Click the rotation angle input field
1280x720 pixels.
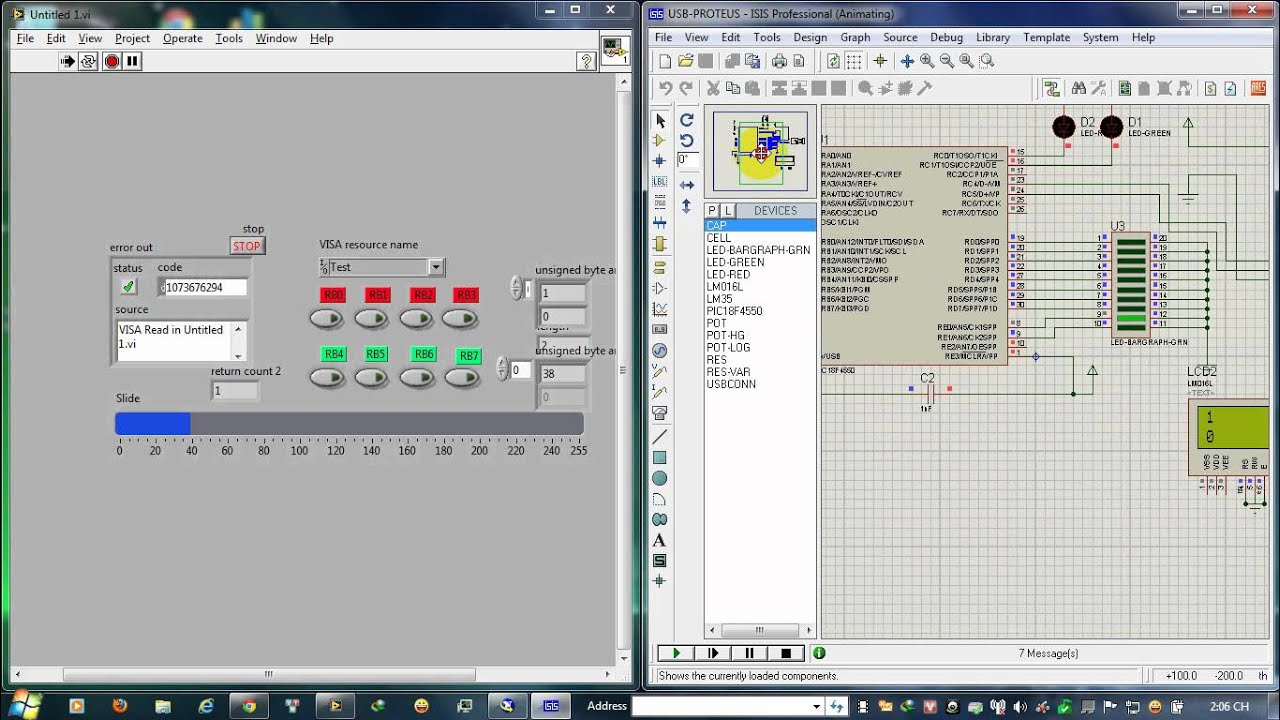[x=686, y=159]
